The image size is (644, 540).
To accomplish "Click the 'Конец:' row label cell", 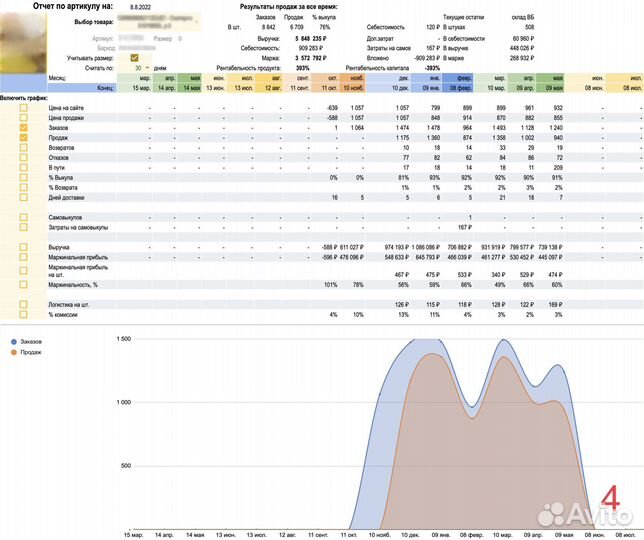I will [x=108, y=87].
